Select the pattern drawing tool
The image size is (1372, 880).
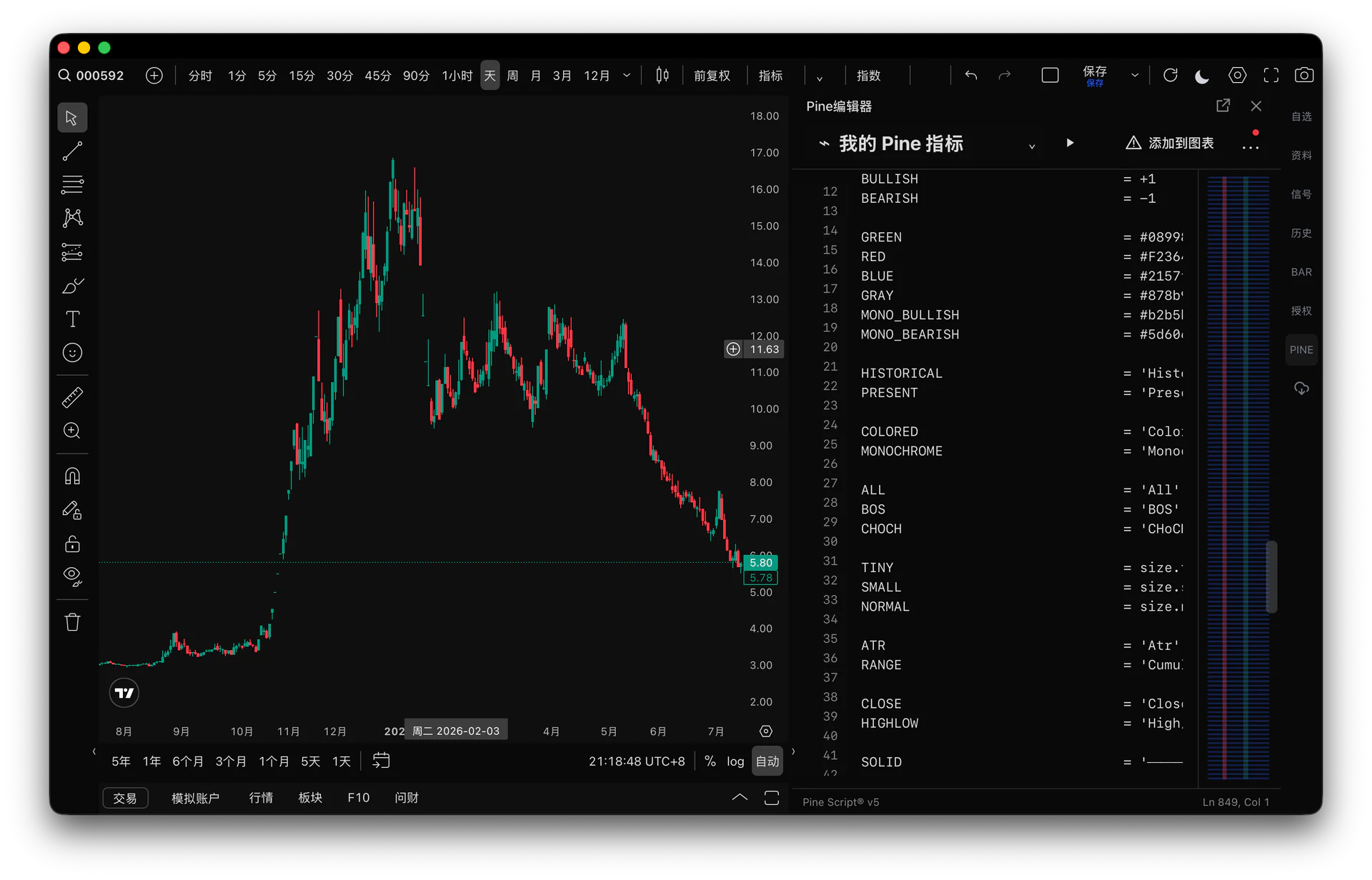[x=72, y=218]
